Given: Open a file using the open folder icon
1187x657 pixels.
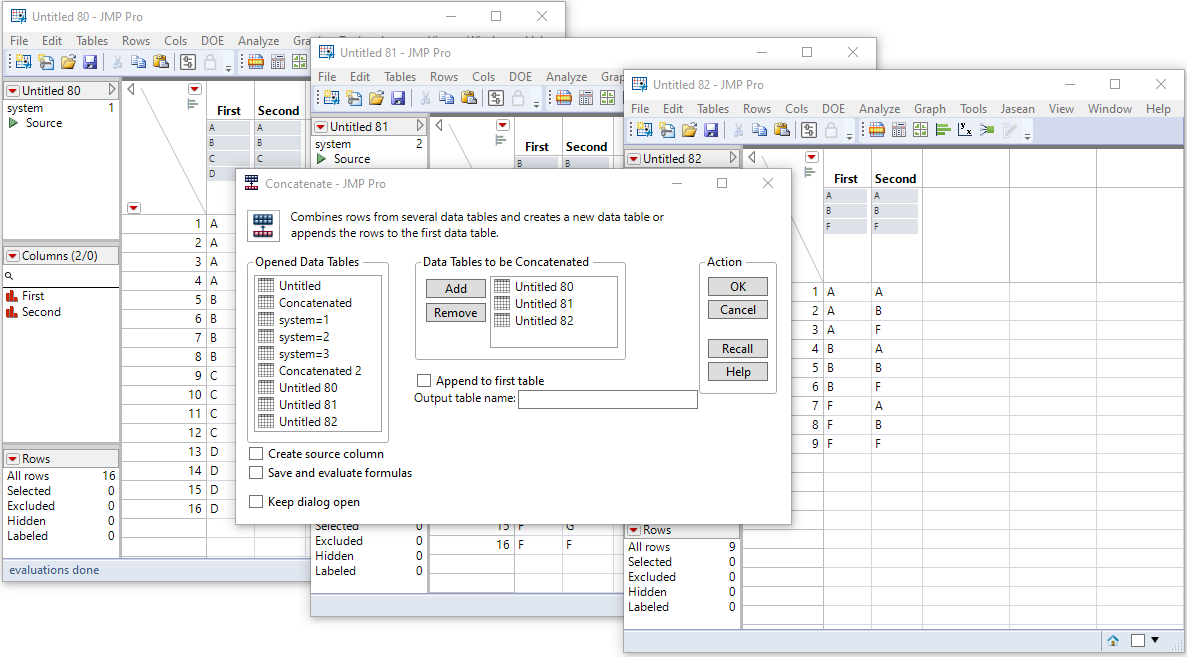Looking at the screenshot, I should 690,129.
